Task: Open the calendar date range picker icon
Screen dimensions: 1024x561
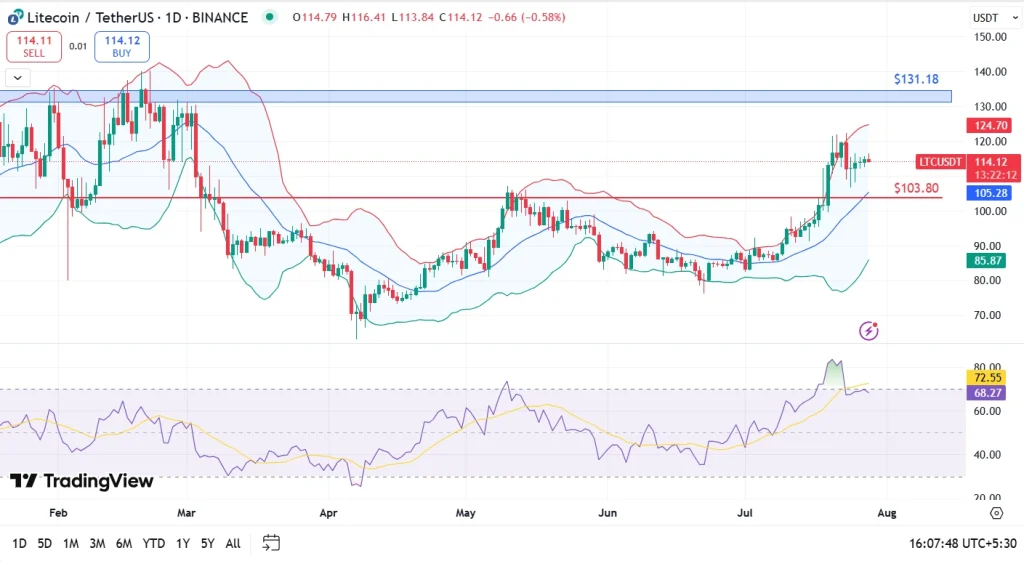Action: click(x=271, y=543)
